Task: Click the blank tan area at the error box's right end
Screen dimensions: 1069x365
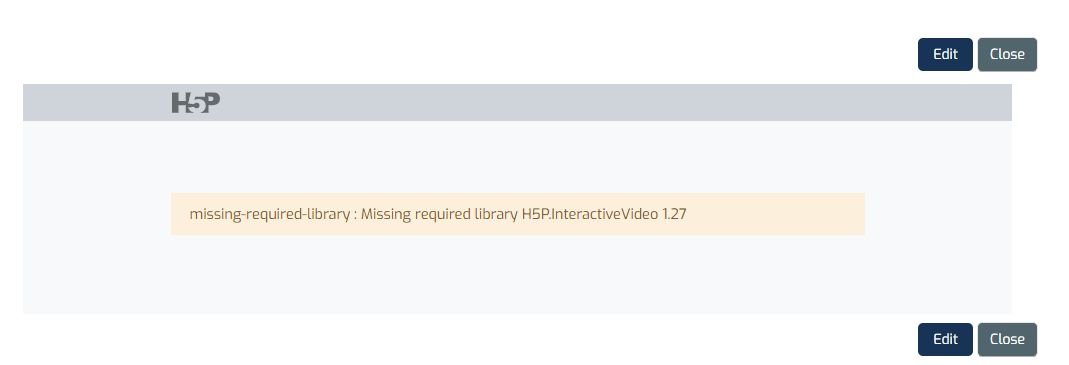Action: tap(775, 214)
